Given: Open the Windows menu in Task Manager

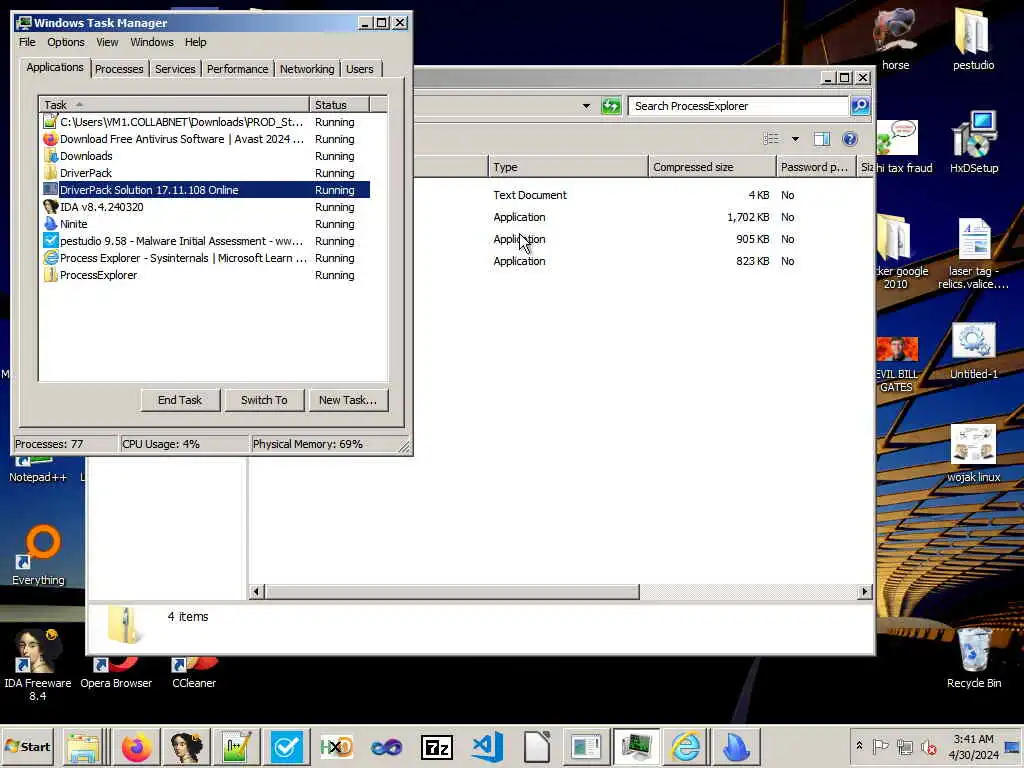Looking at the screenshot, I should point(152,42).
